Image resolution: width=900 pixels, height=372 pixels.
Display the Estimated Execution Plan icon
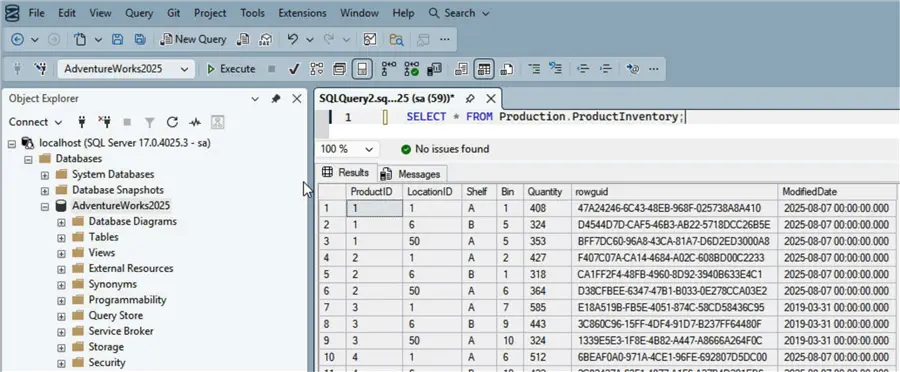tap(316, 69)
